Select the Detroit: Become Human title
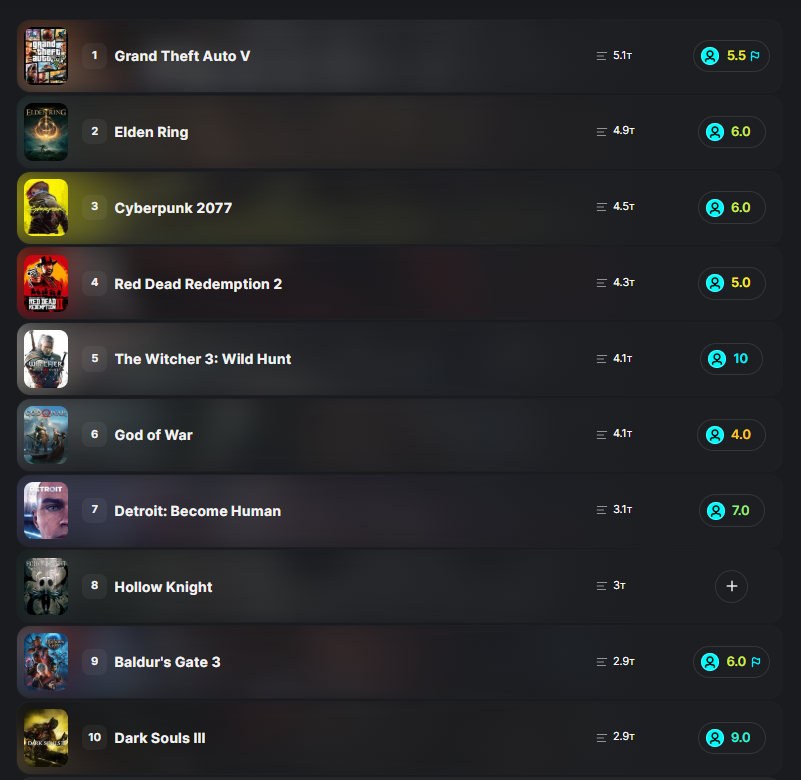This screenshot has height=780, width=801. pyautogui.click(x=197, y=511)
